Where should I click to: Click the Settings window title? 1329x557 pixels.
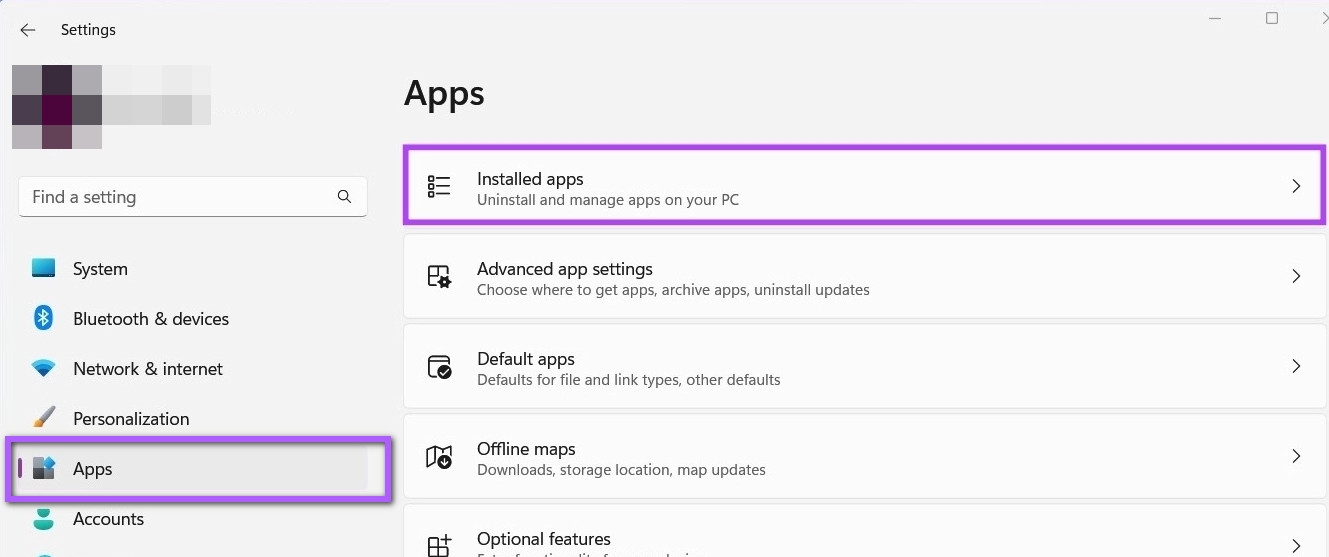click(x=88, y=30)
